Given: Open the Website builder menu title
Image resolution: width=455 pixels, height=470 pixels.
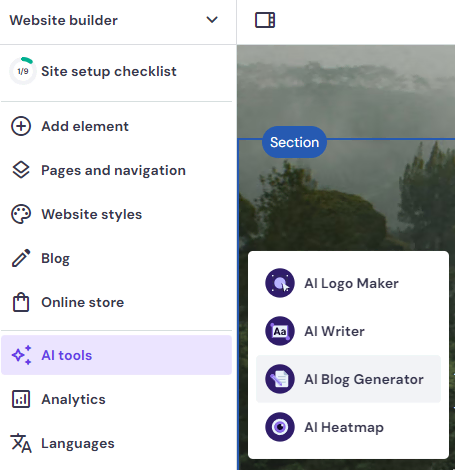Looking at the screenshot, I should tap(63, 20).
